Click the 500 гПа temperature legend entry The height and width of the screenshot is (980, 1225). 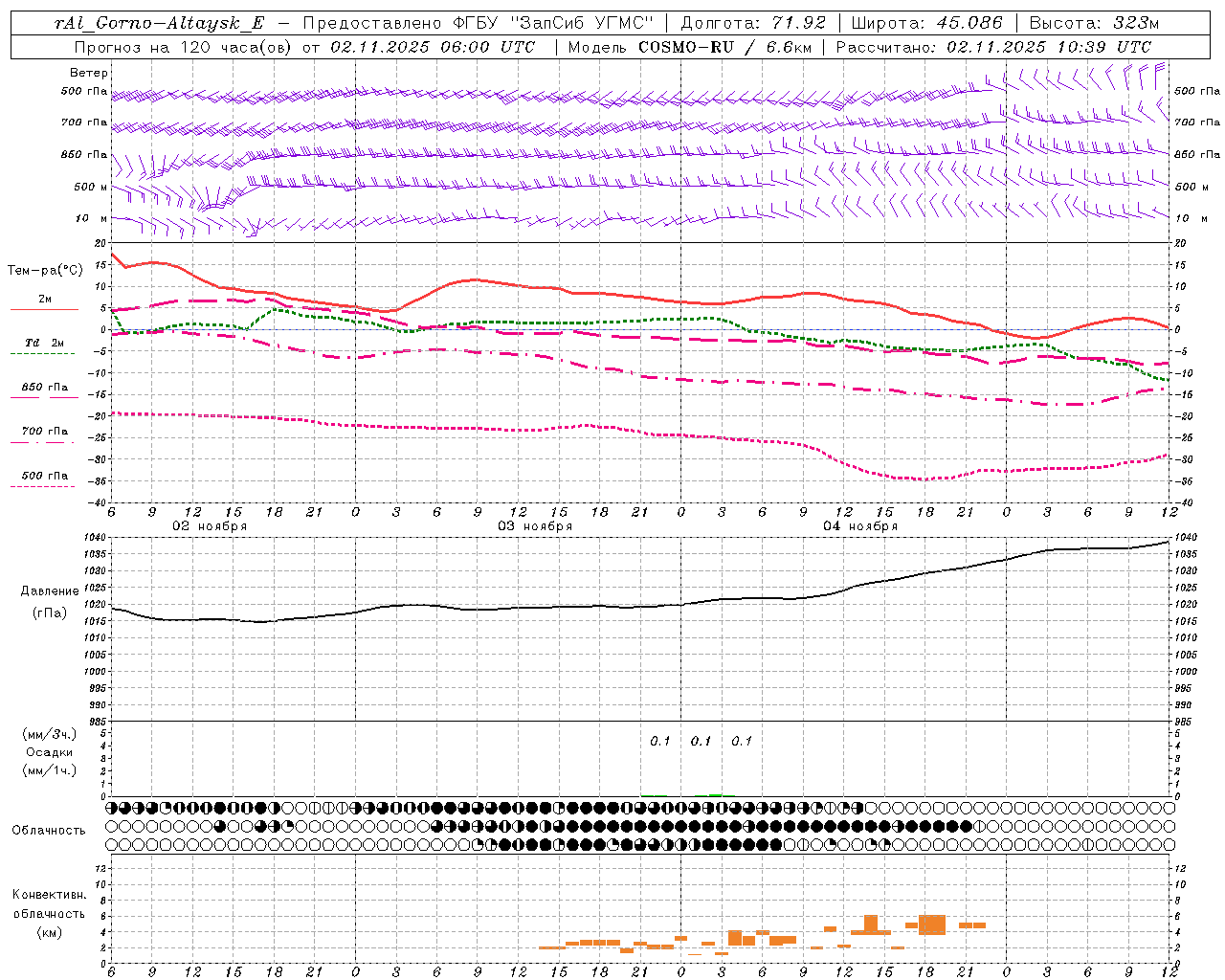45,476
